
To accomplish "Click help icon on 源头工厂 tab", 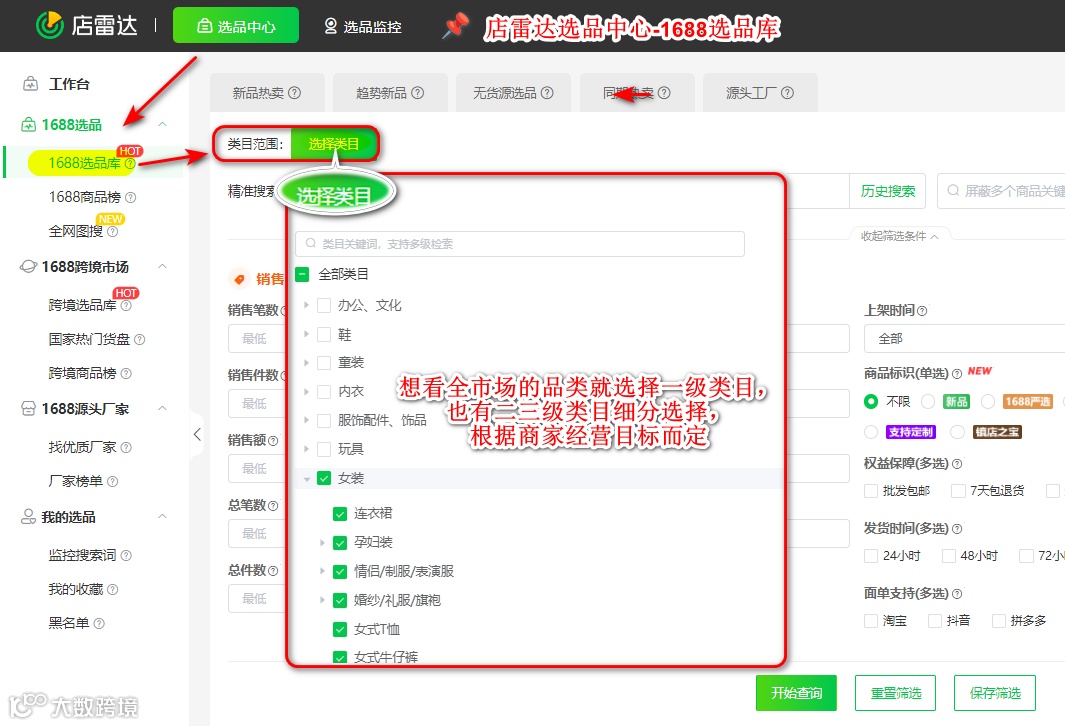I will (x=787, y=93).
